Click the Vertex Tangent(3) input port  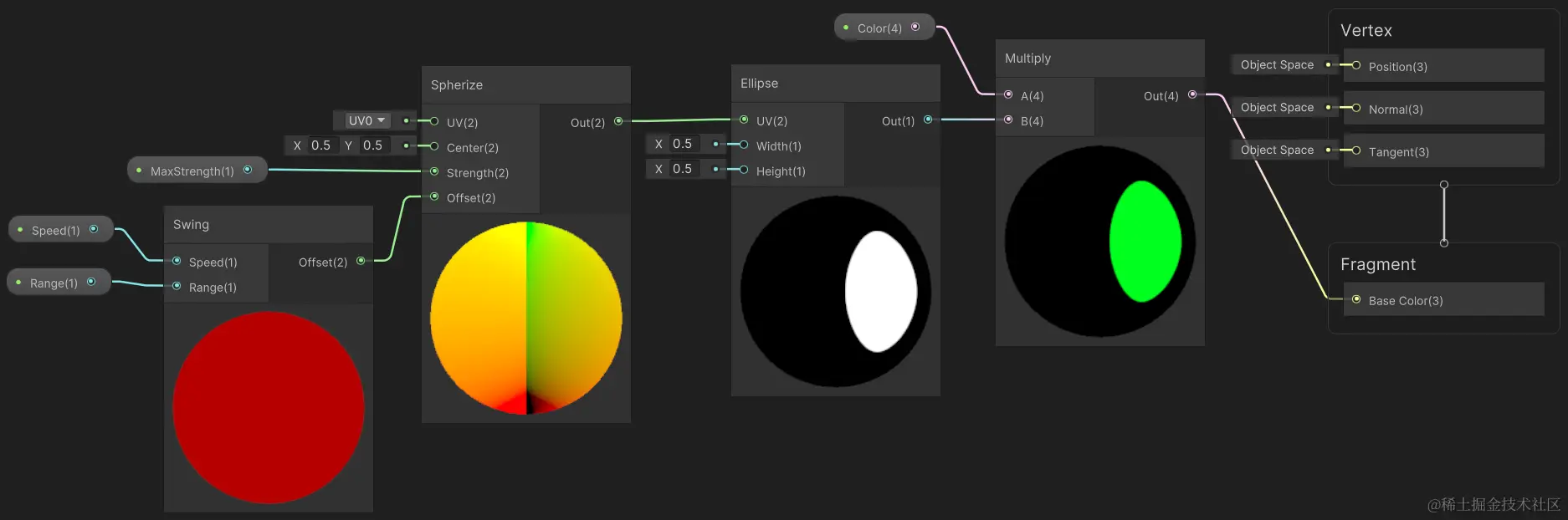point(1356,150)
